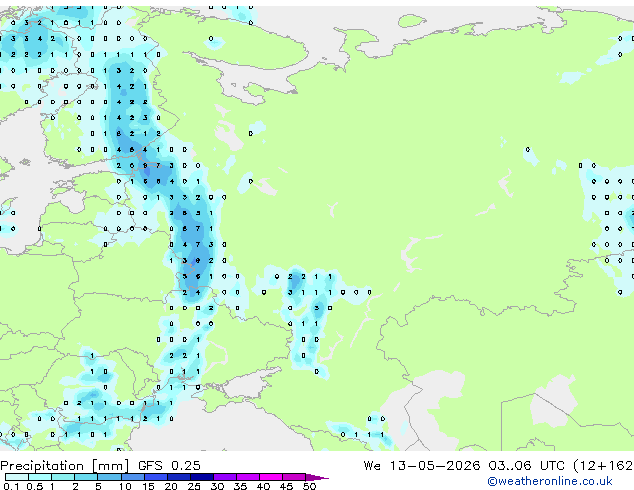Click the '45' legend scale label

click(286, 486)
